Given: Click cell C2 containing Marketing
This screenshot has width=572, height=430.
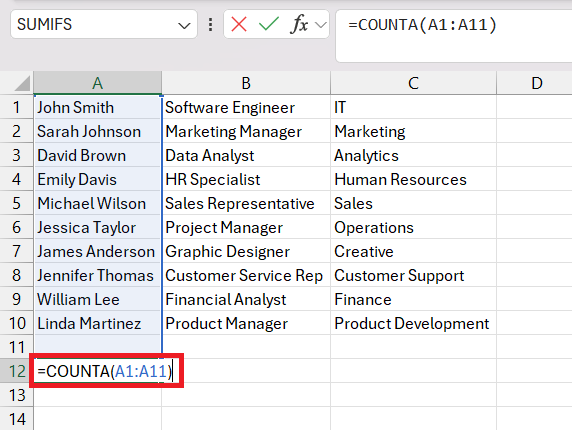Looking at the screenshot, I should tap(413, 131).
